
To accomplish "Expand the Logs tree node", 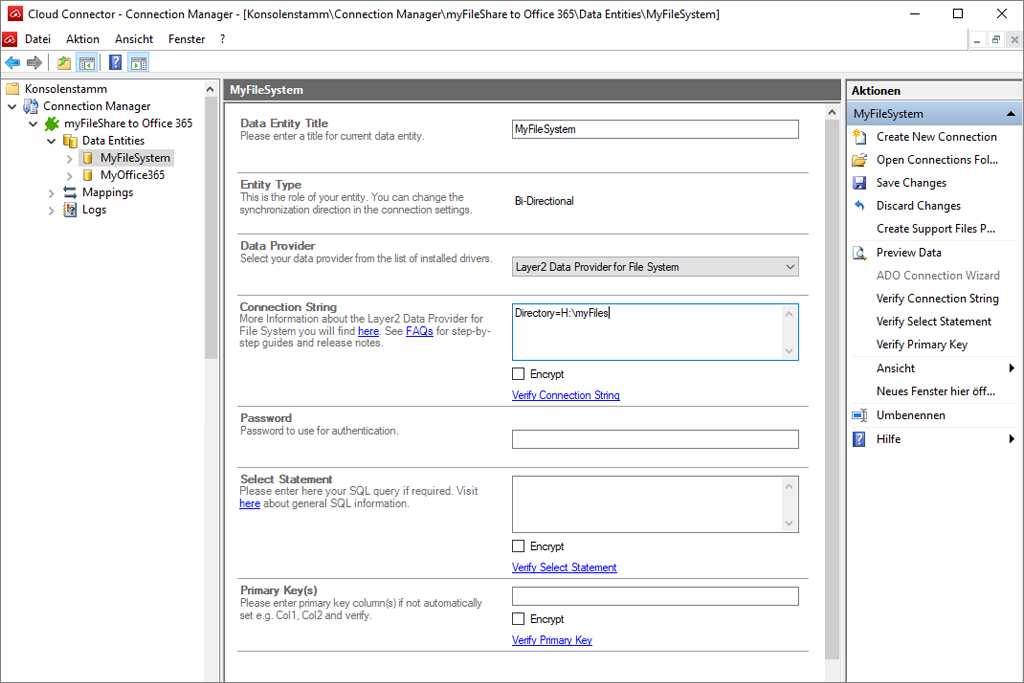I will click(52, 210).
